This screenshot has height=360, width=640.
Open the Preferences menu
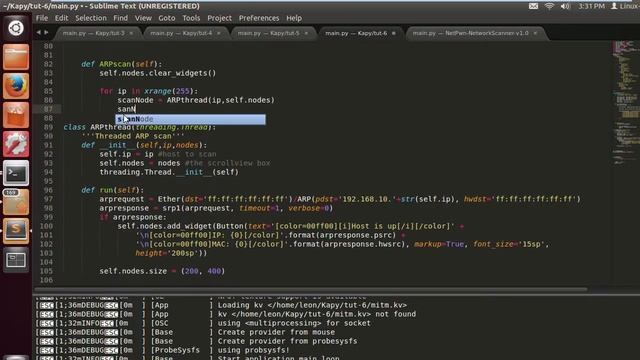[x=259, y=18]
